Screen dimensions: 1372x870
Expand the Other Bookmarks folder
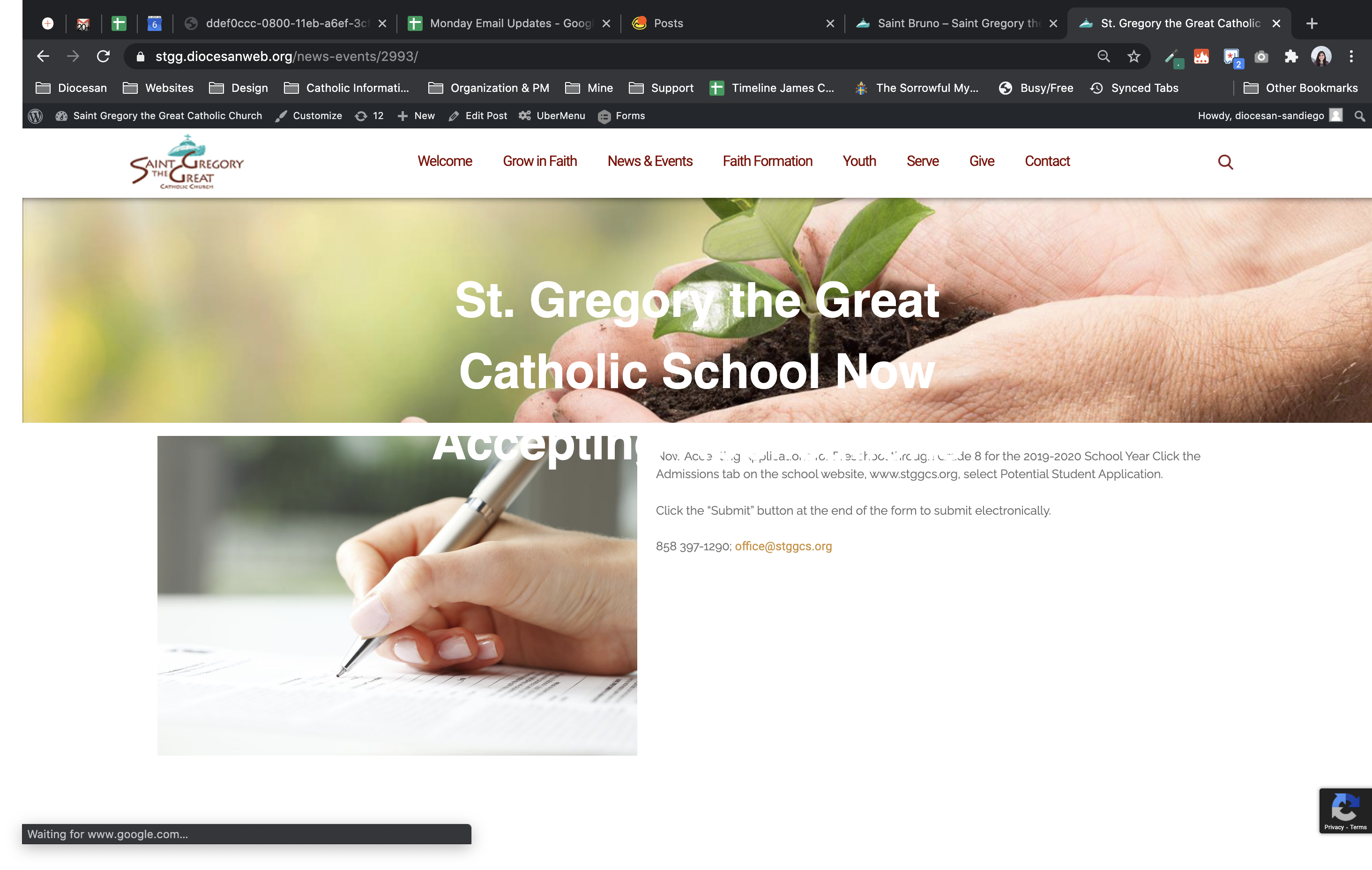point(1301,88)
